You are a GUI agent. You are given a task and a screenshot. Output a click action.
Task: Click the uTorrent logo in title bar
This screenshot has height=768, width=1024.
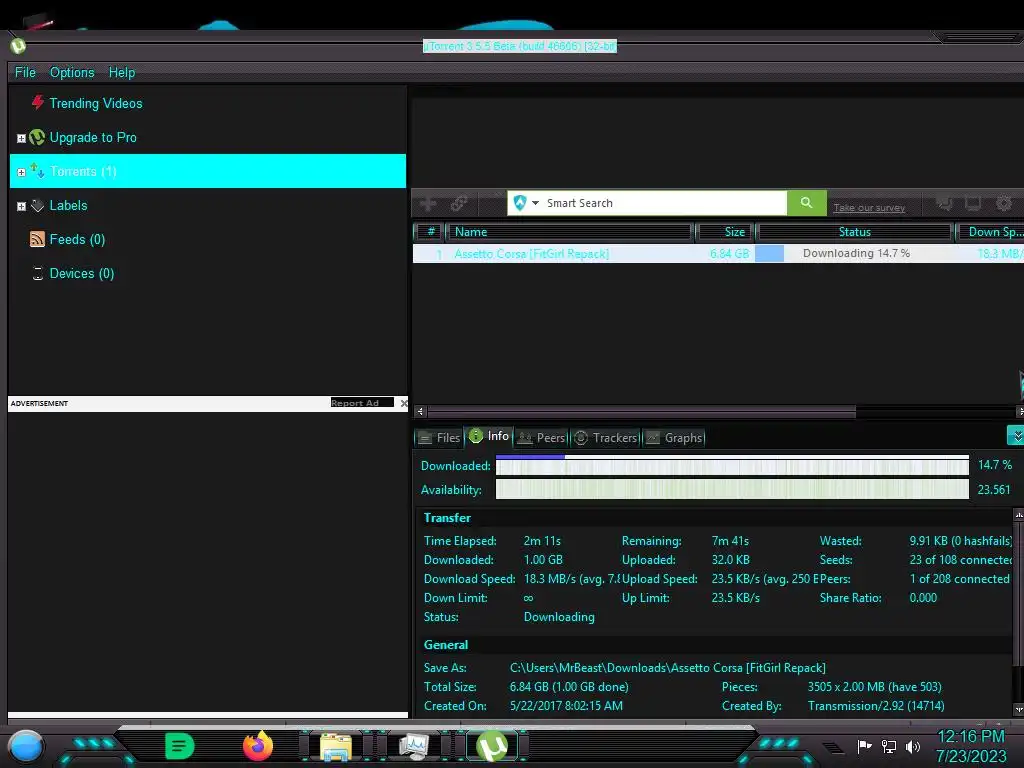coord(18,46)
